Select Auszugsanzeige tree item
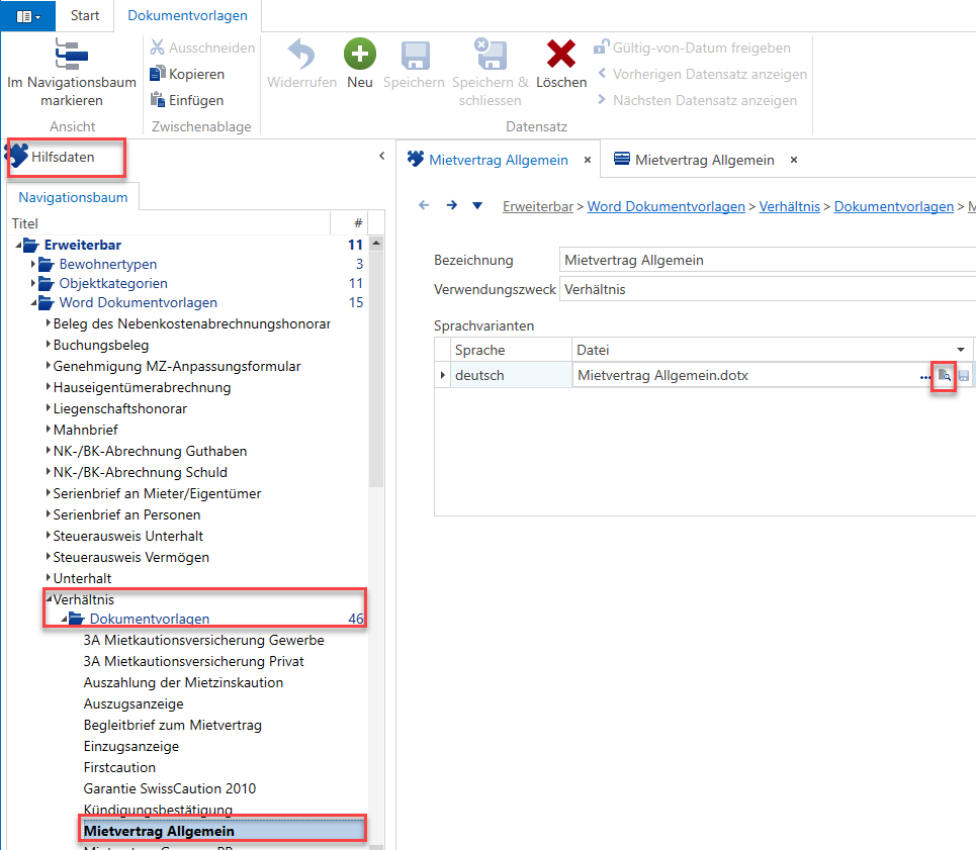The width and height of the screenshot is (976, 850). tap(133, 704)
